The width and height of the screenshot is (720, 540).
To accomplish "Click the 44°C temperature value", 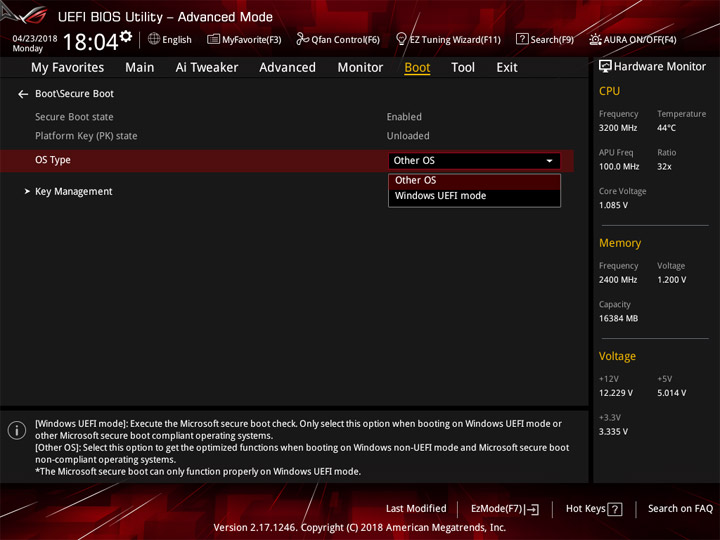I will point(666,128).
